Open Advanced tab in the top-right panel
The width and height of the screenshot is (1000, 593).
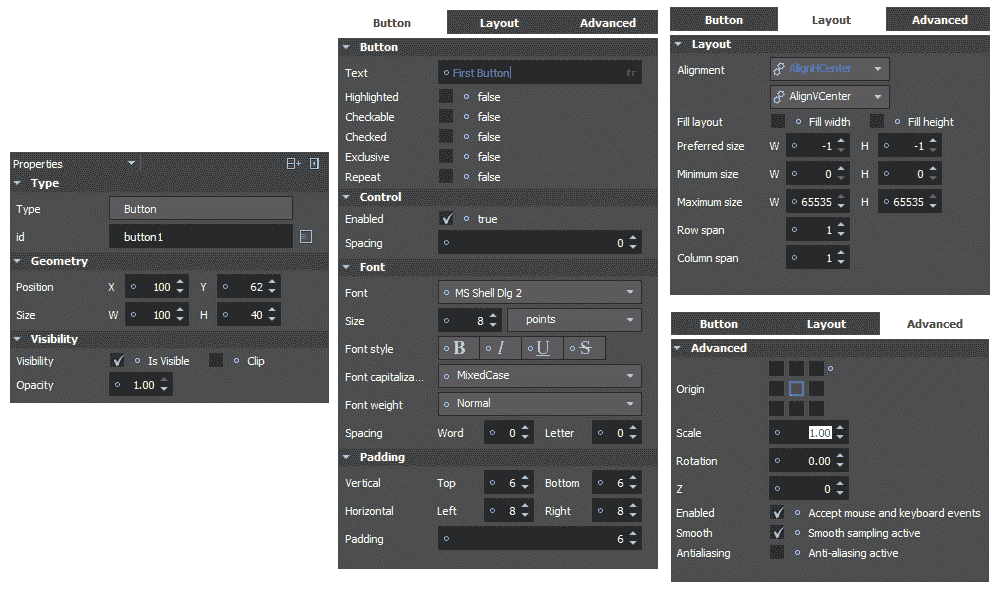click(x=939, y=20)
